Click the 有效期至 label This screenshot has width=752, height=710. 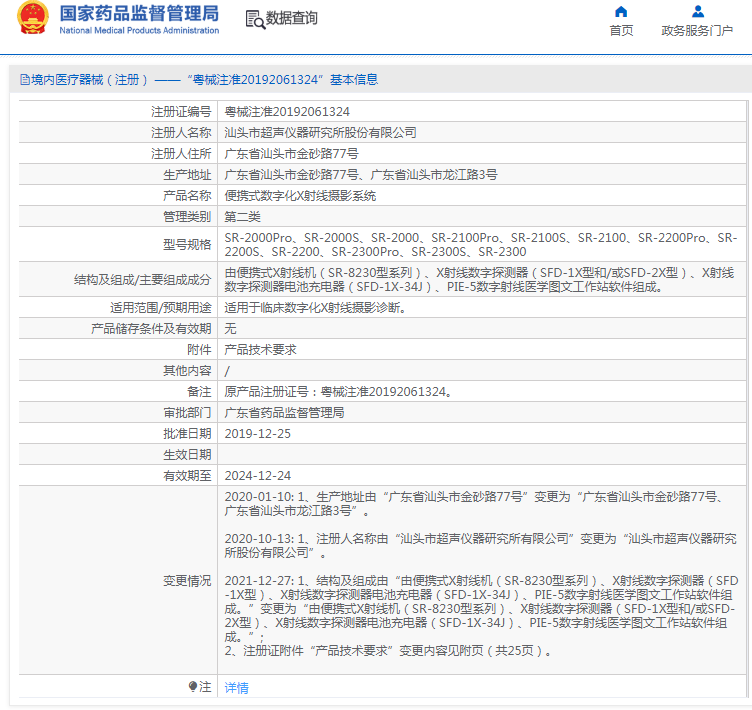click(187, 476)
